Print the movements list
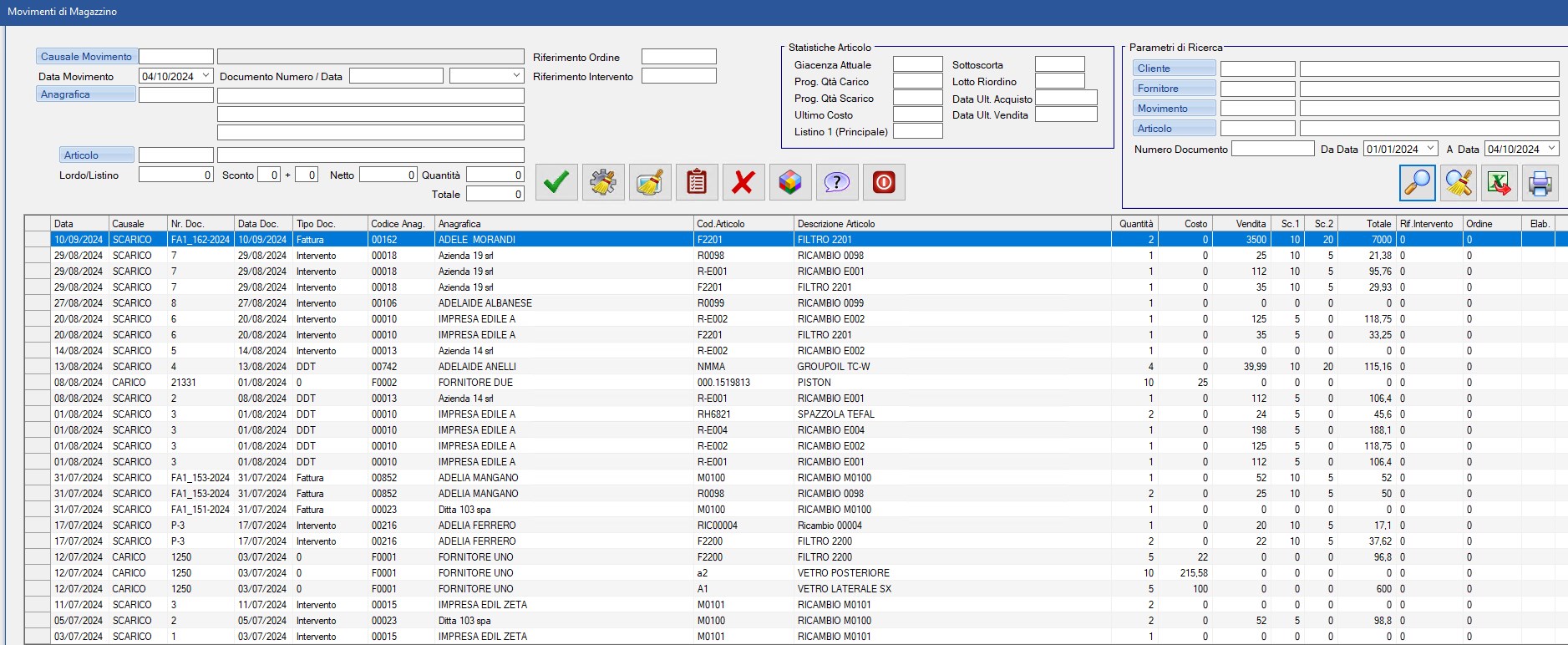The image size is (1568, 645). tap(1540, 183)
